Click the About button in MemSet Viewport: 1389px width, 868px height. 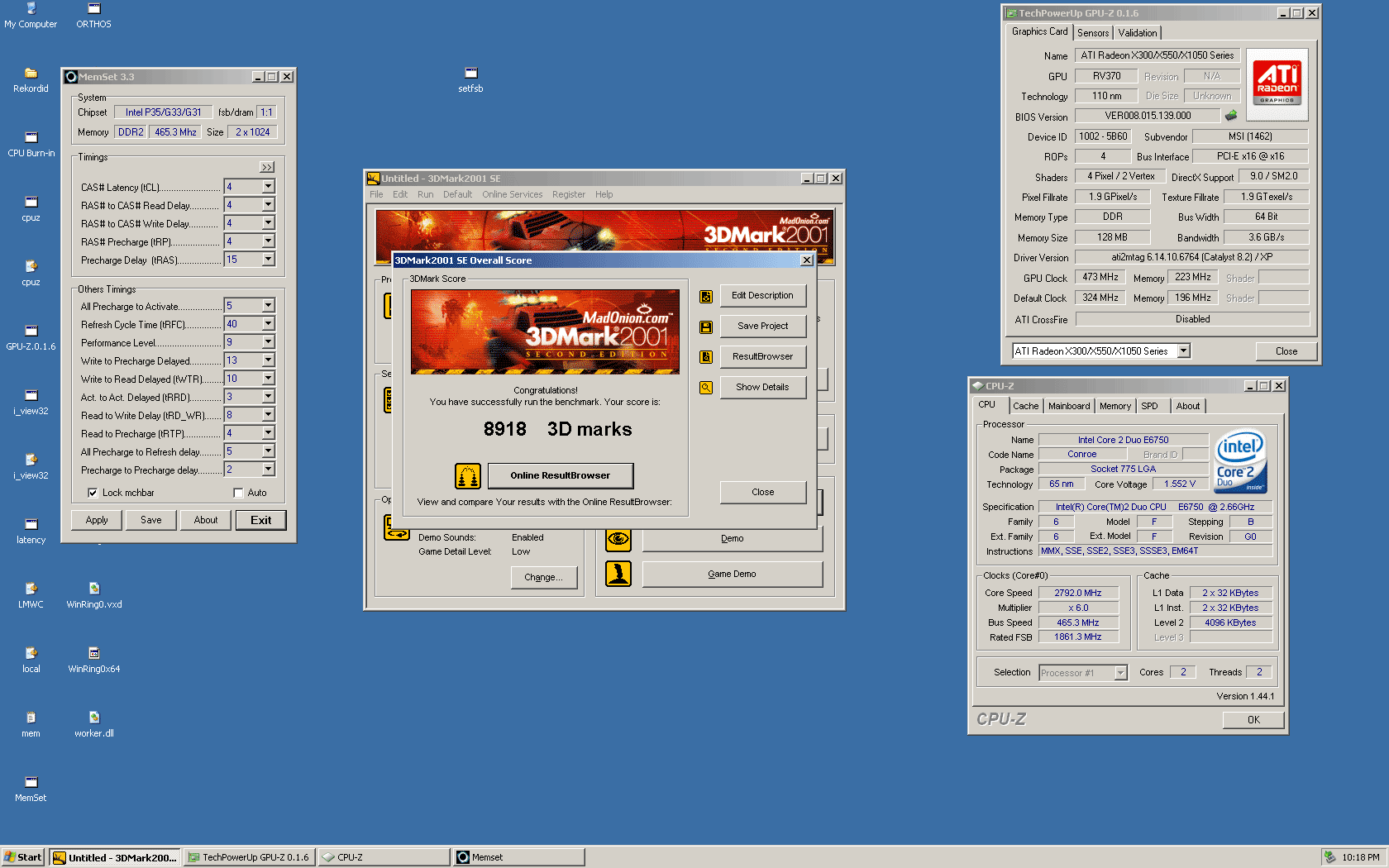pos(206,520)
